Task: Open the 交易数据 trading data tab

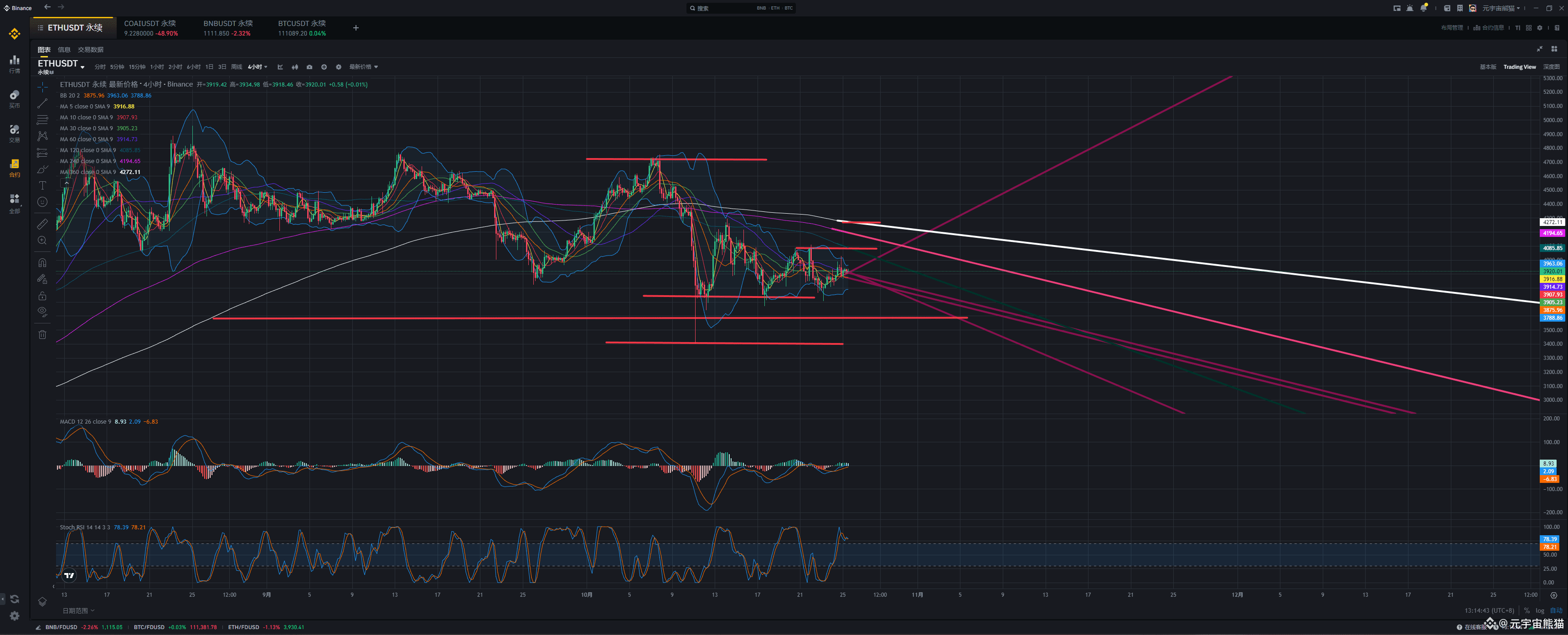Action: [91, 50]
